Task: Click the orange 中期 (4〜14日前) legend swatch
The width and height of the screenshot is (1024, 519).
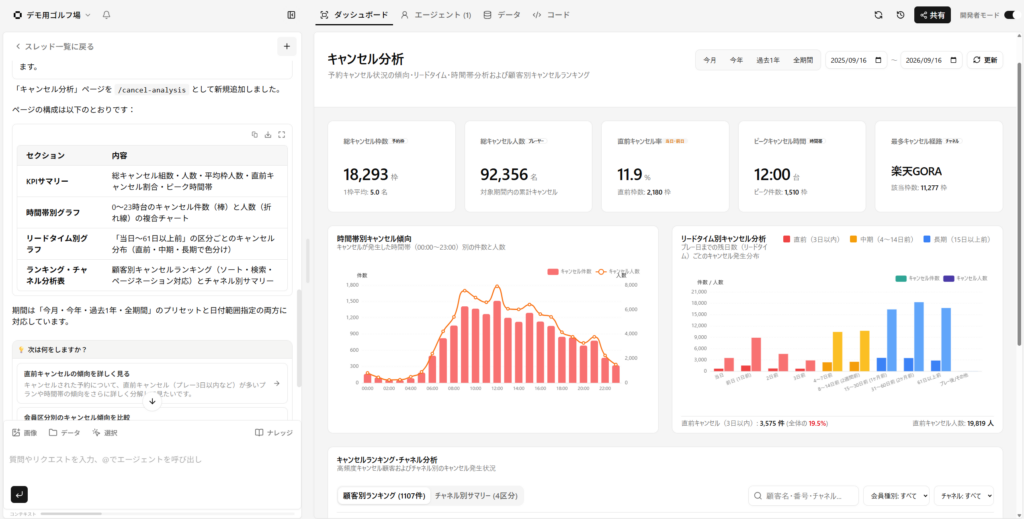Action: click(854, 240)
